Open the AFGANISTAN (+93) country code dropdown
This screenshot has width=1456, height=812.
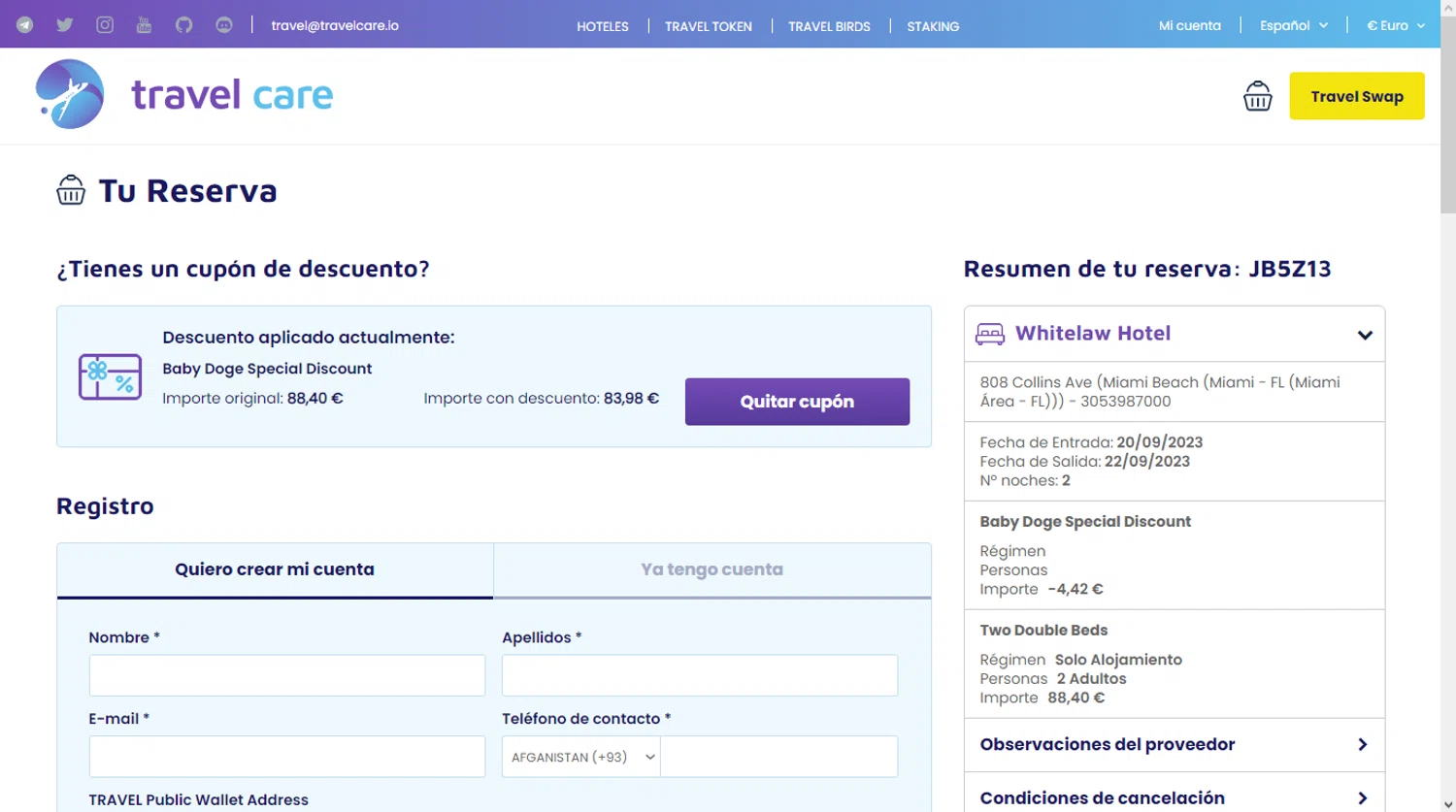[x=581, y=757]
